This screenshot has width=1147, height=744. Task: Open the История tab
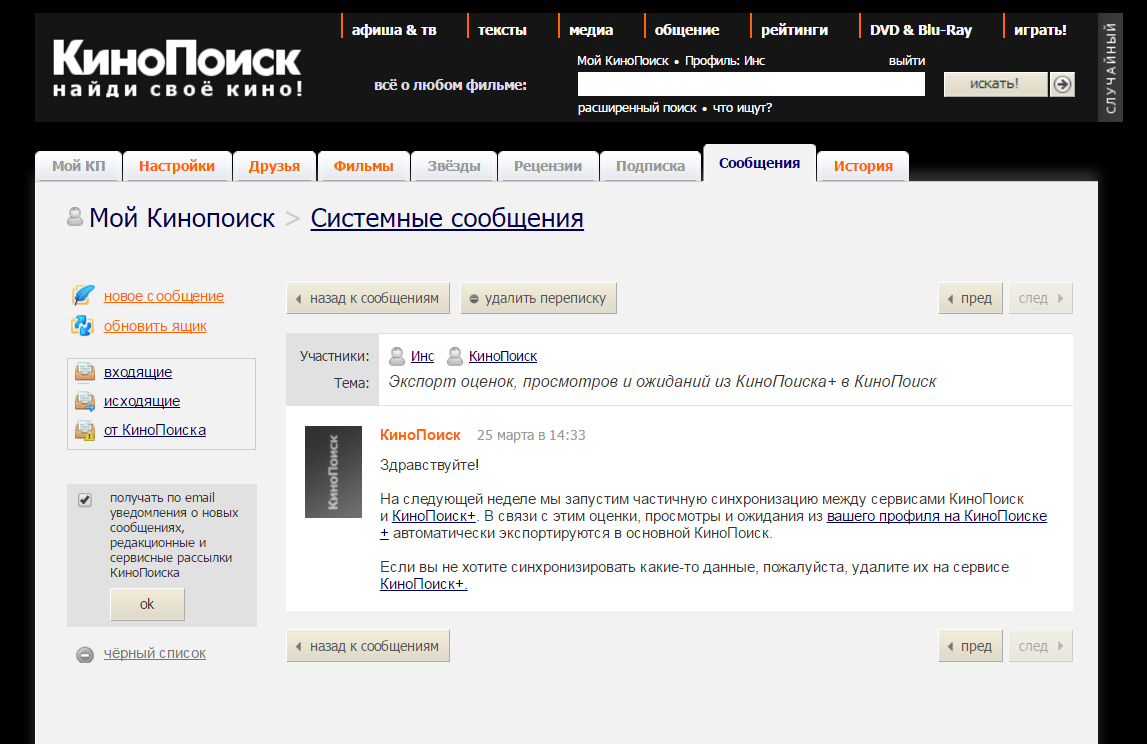click(x=863, y=166)
